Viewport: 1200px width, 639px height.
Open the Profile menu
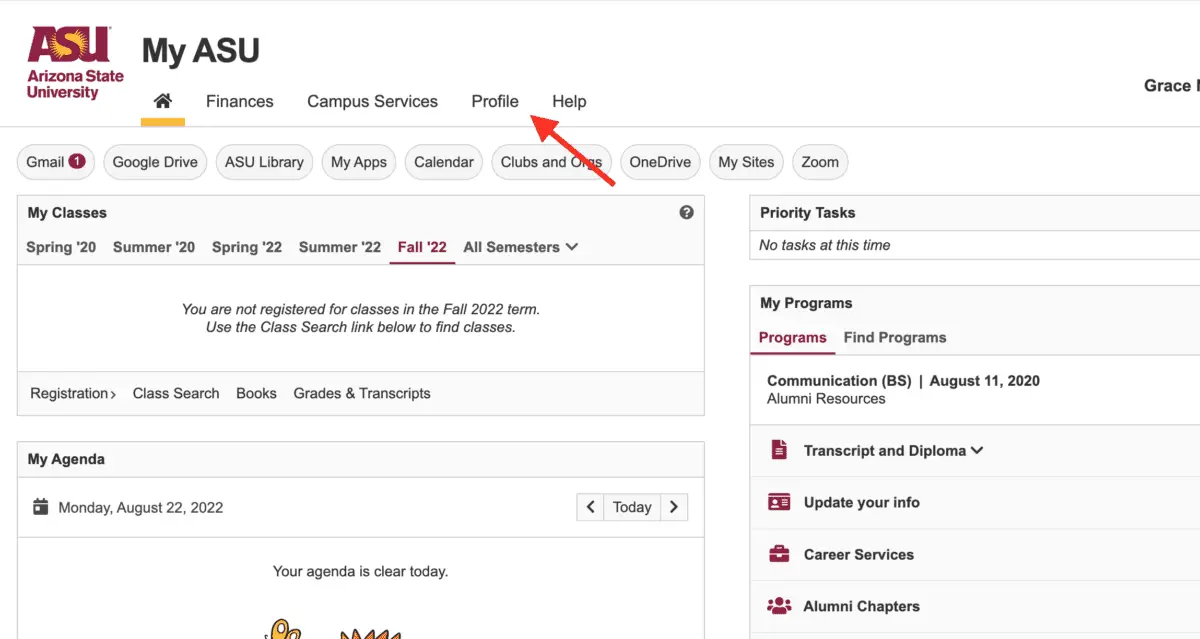click(x=494, y=101)
